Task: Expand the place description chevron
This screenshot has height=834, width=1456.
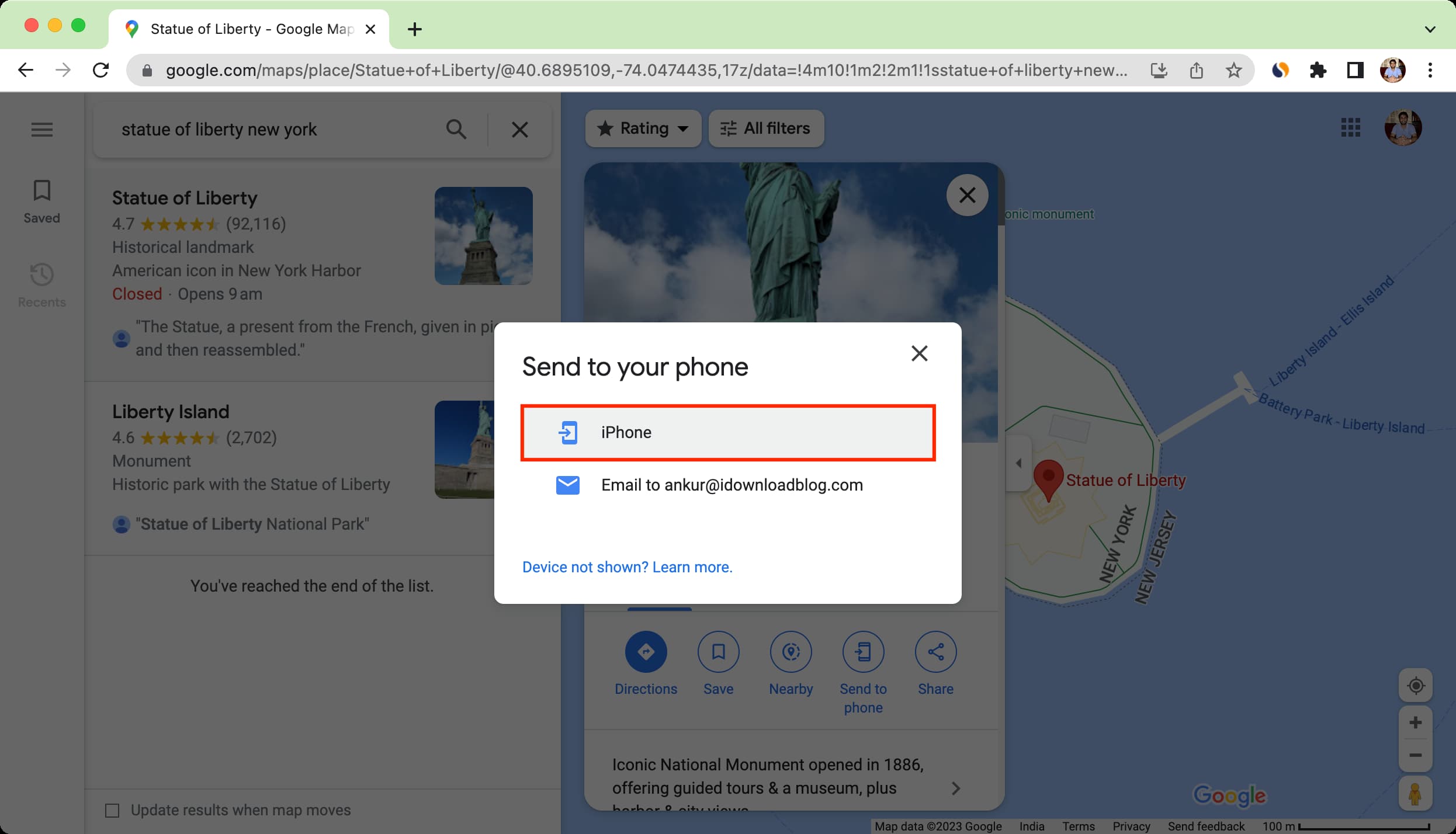Action: 956,788
